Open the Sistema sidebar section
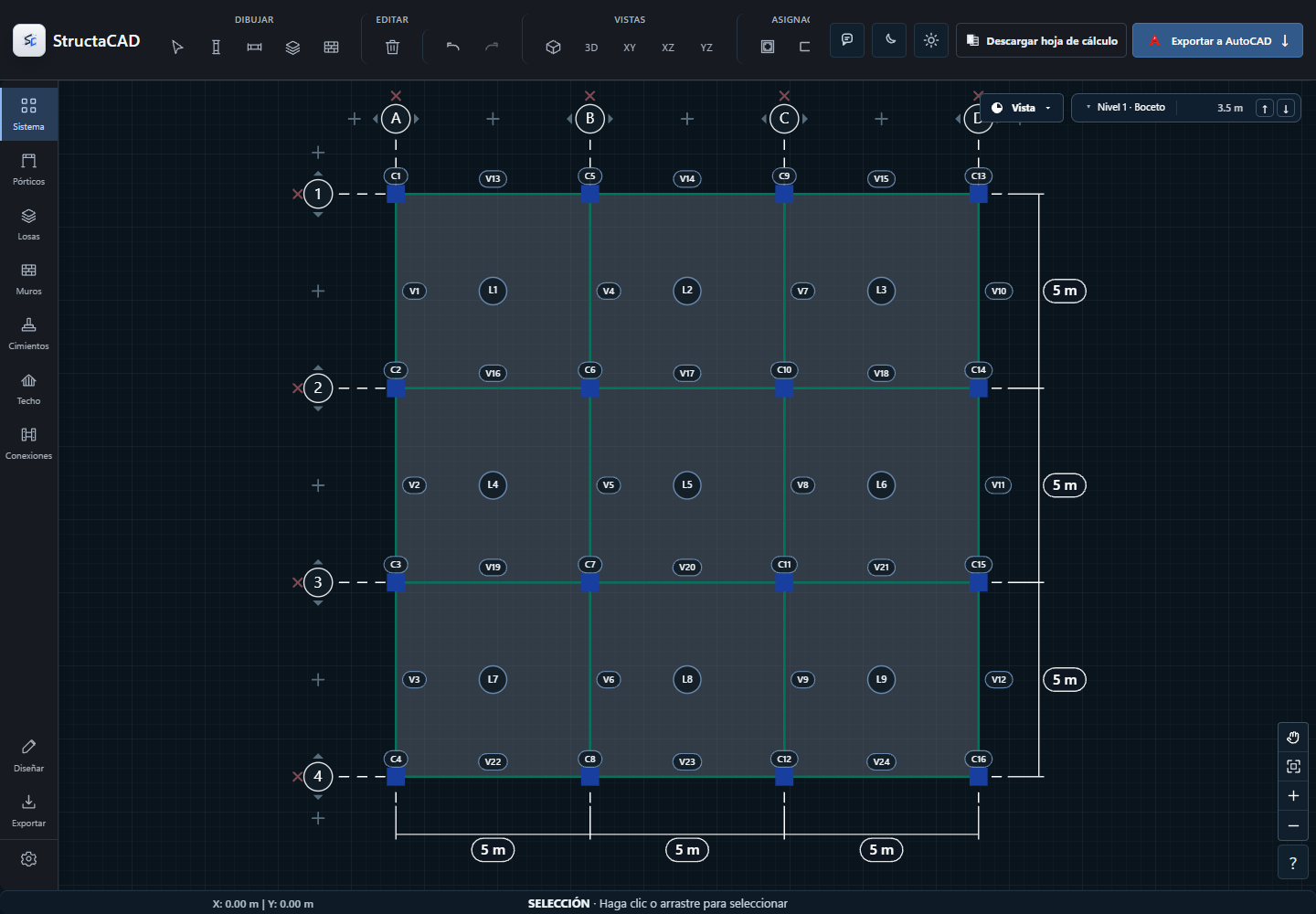Viewport: 1316px width, 914px height. [29, 114]
